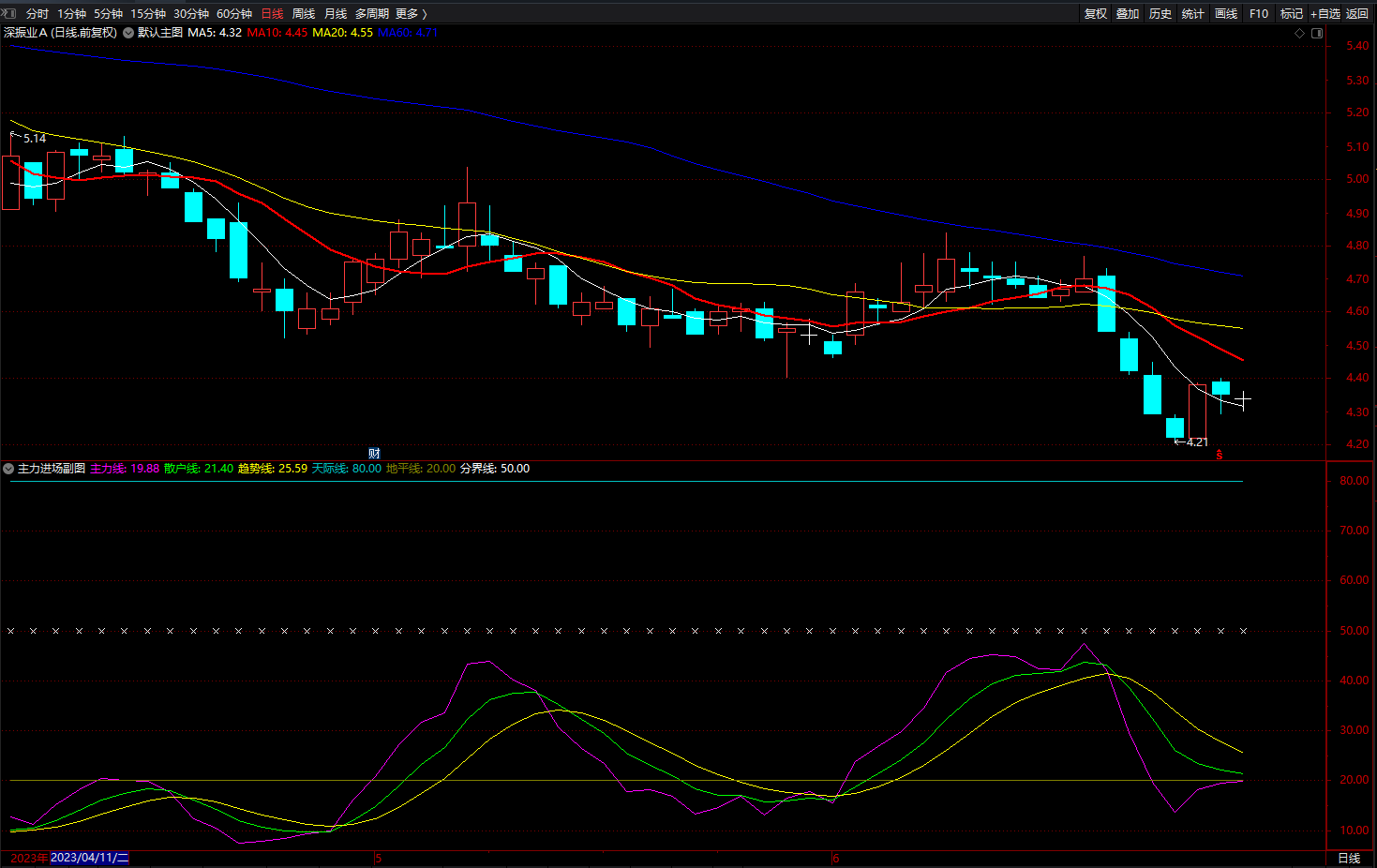Screen dimensions: 1377x868
Task: Click the panel toggle icon at top-left corner
Action: (9, 13)
